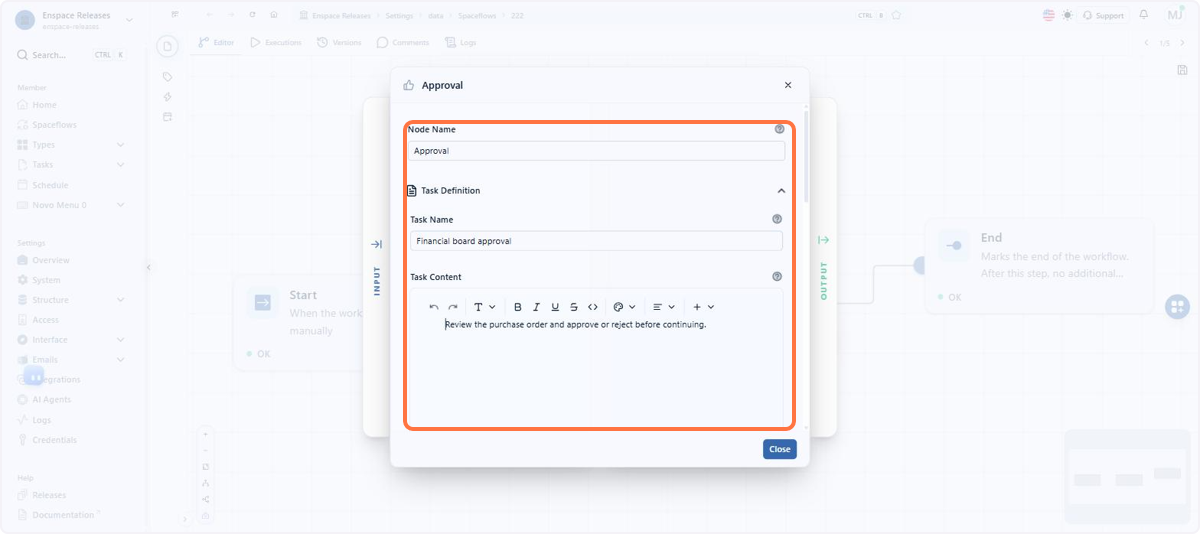Click the Node Name input field
This screenshot has width=1200, height=534.
coord(596,151)
